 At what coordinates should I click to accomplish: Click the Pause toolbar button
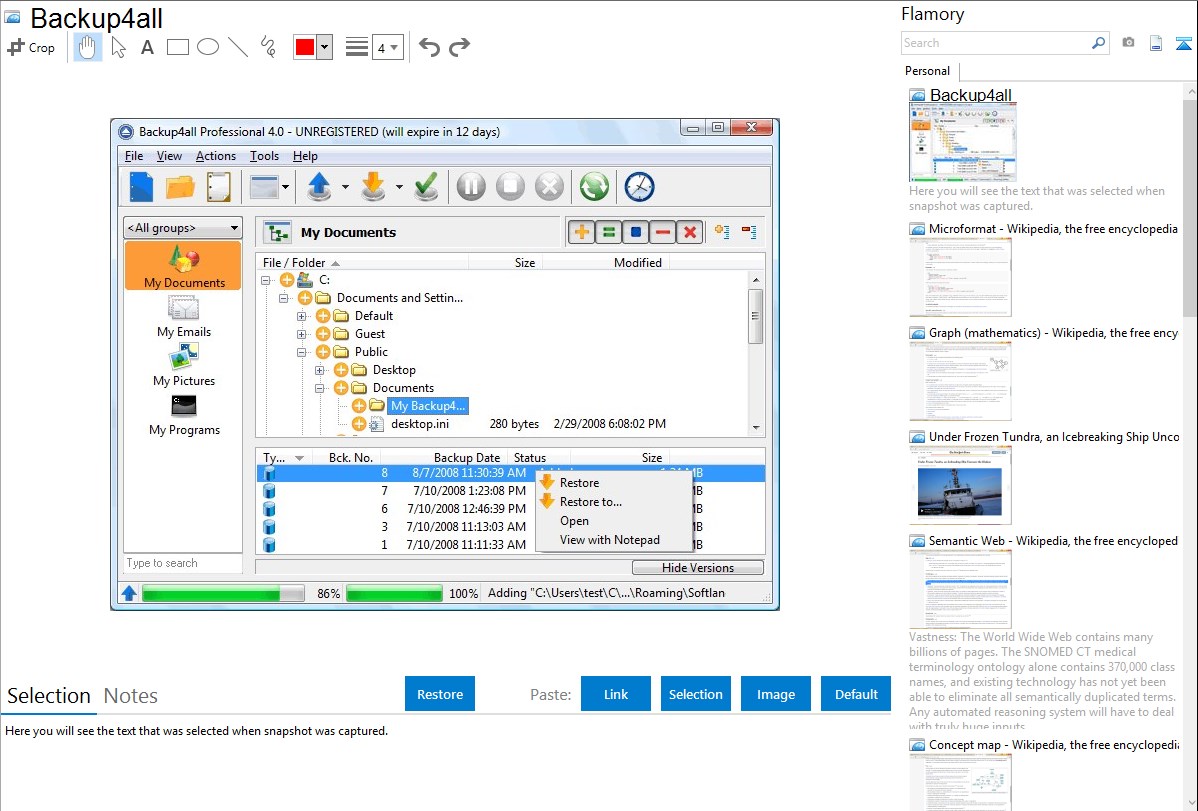(x=471, y=187)
